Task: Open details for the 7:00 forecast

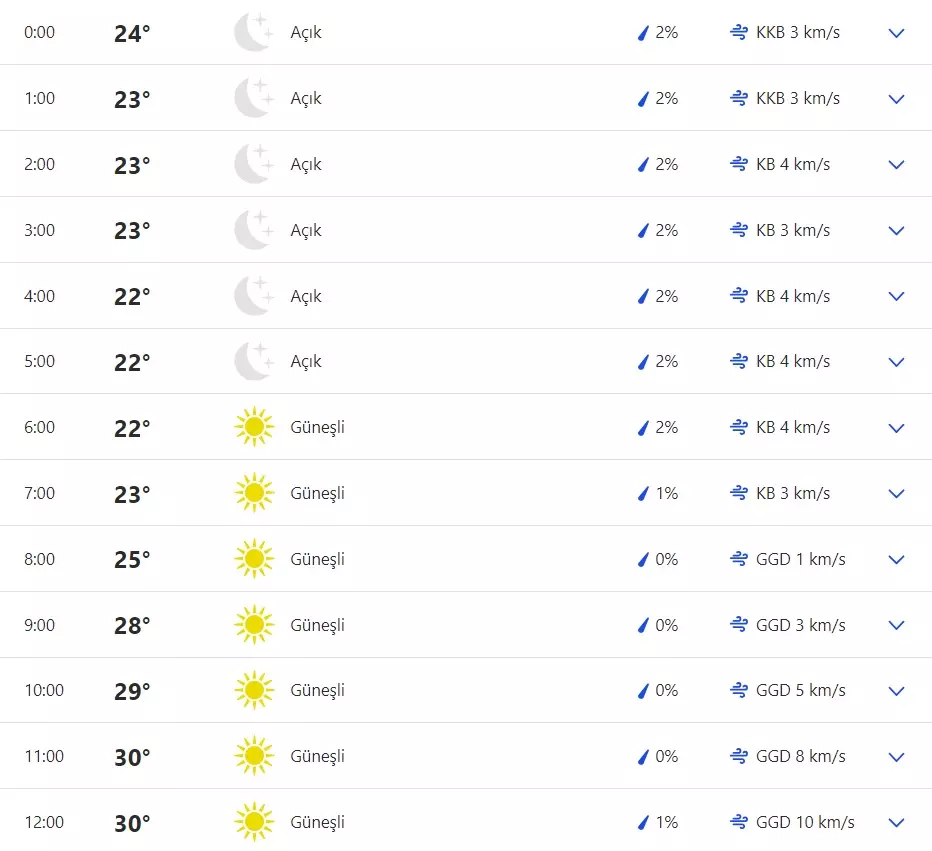Action: click(x=896, y=494)
